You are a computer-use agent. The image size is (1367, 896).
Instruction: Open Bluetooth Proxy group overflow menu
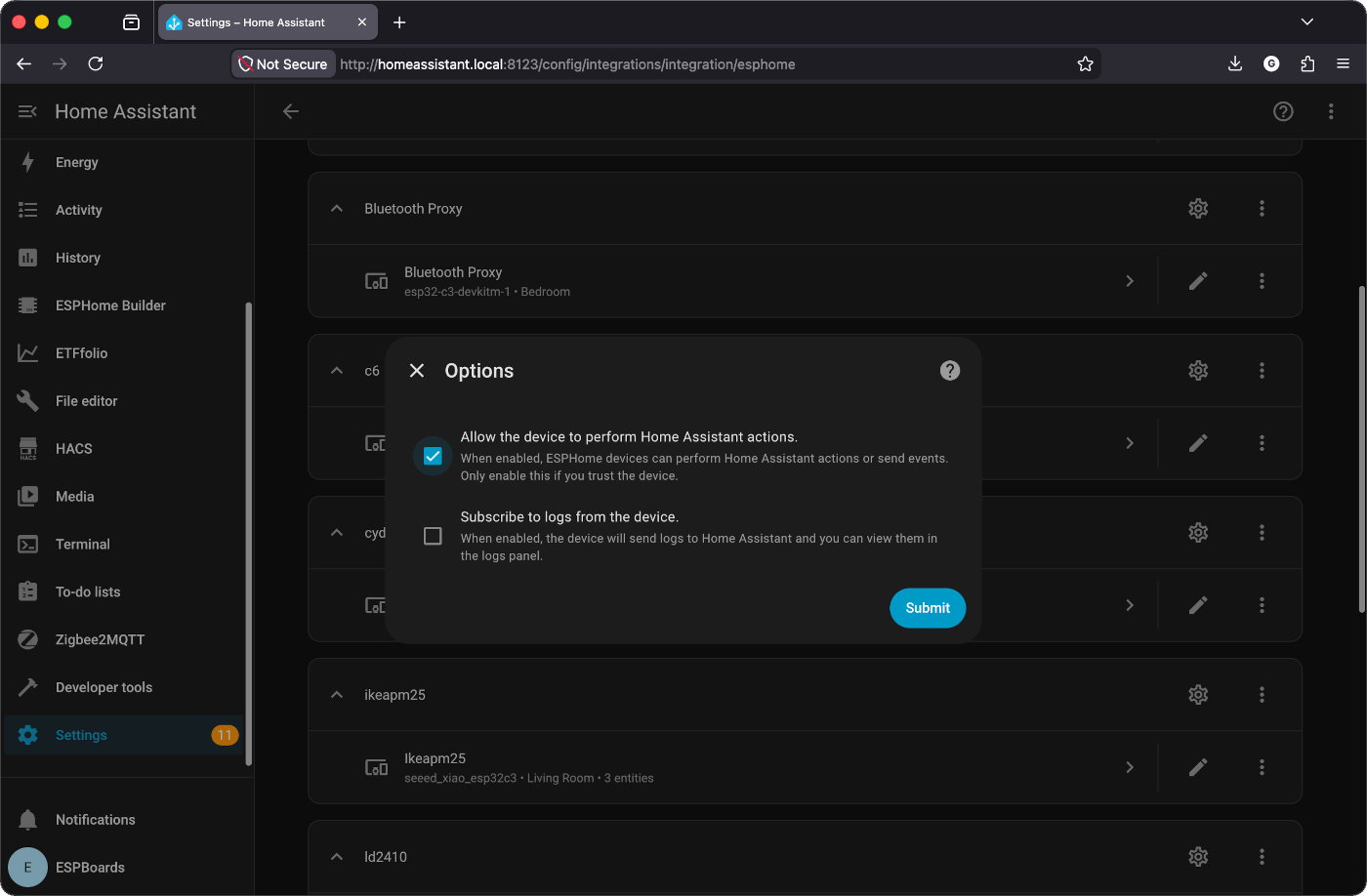[x=1262, y=209]
